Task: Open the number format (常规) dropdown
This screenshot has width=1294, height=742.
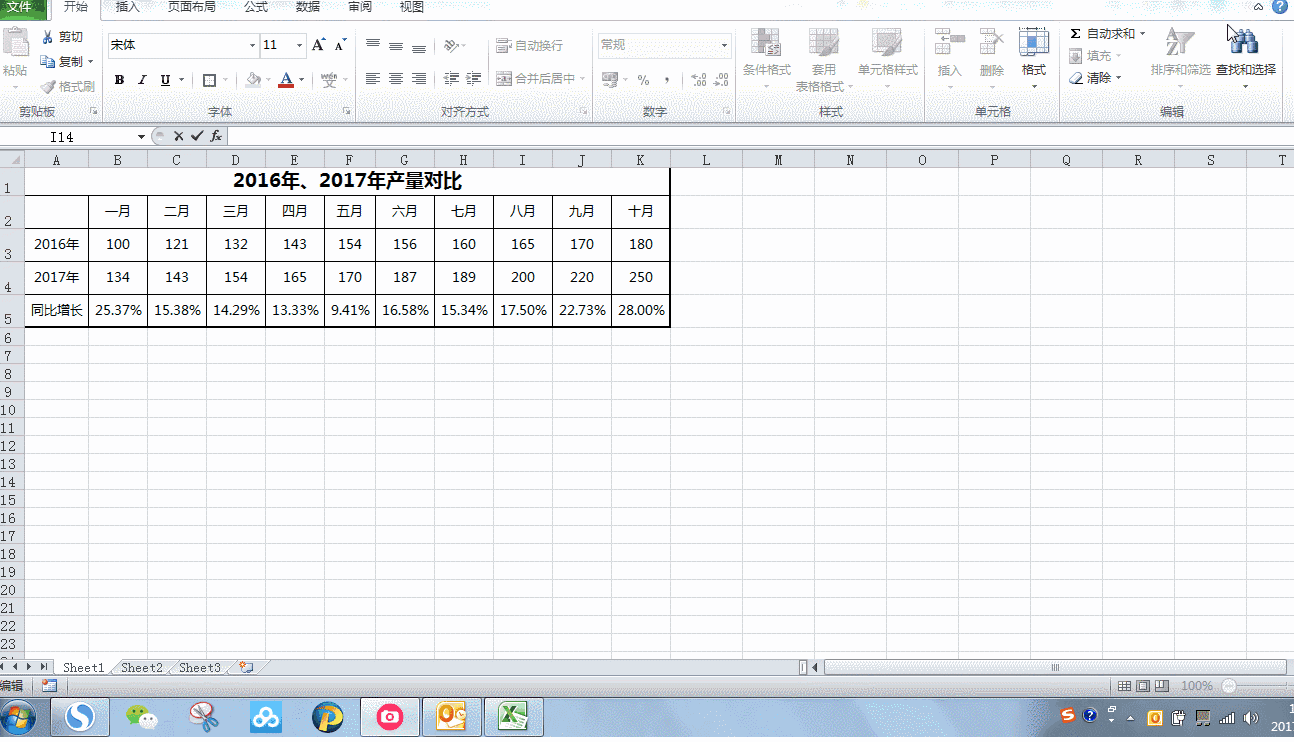Action: point(725,45)
